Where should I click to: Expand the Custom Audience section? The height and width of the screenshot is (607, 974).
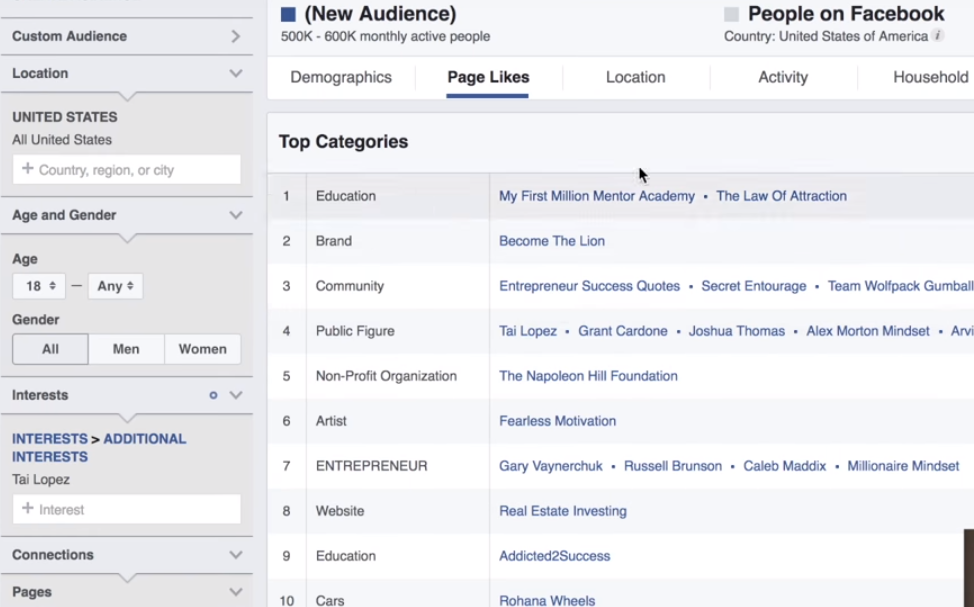[127, 36]
